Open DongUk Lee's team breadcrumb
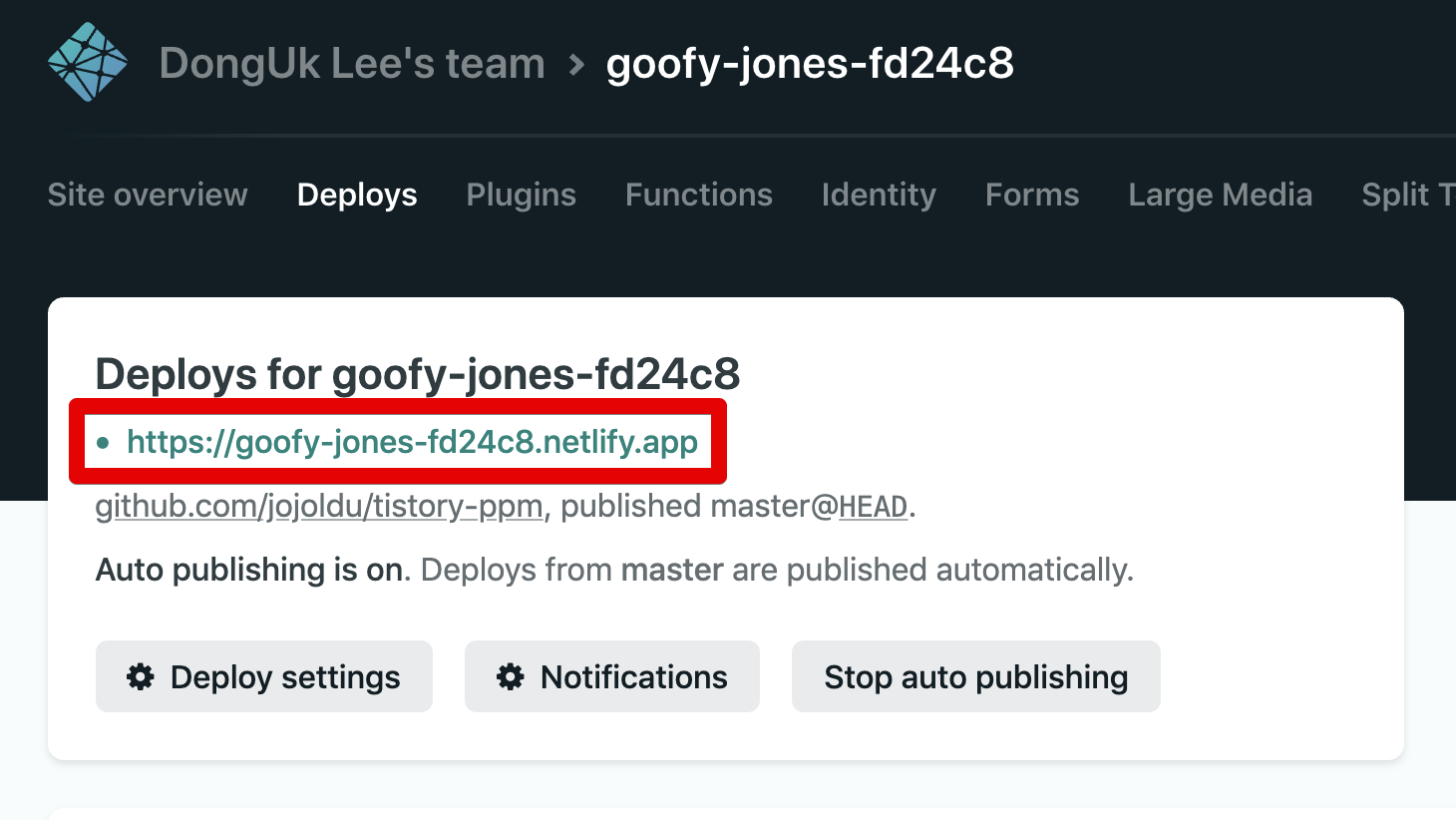1456x820 pixels. pyautogui.click(x=352, y=64)
